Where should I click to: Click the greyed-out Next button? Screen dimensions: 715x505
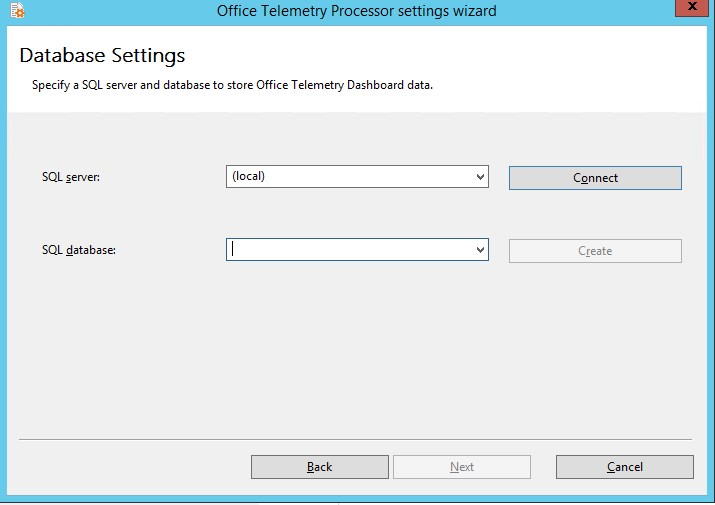click(x=462, y=467)
